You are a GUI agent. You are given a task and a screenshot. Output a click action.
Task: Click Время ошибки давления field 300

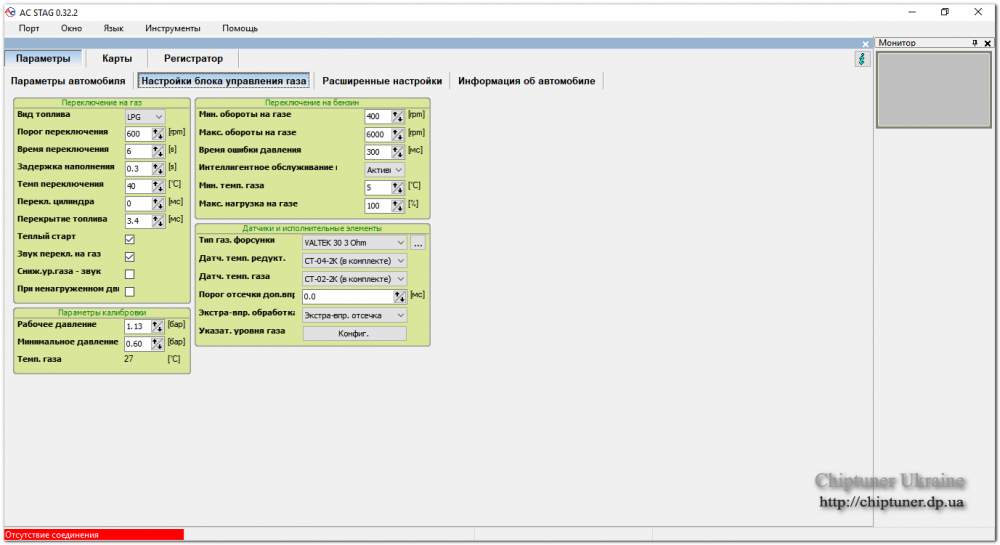pos(378,152)
